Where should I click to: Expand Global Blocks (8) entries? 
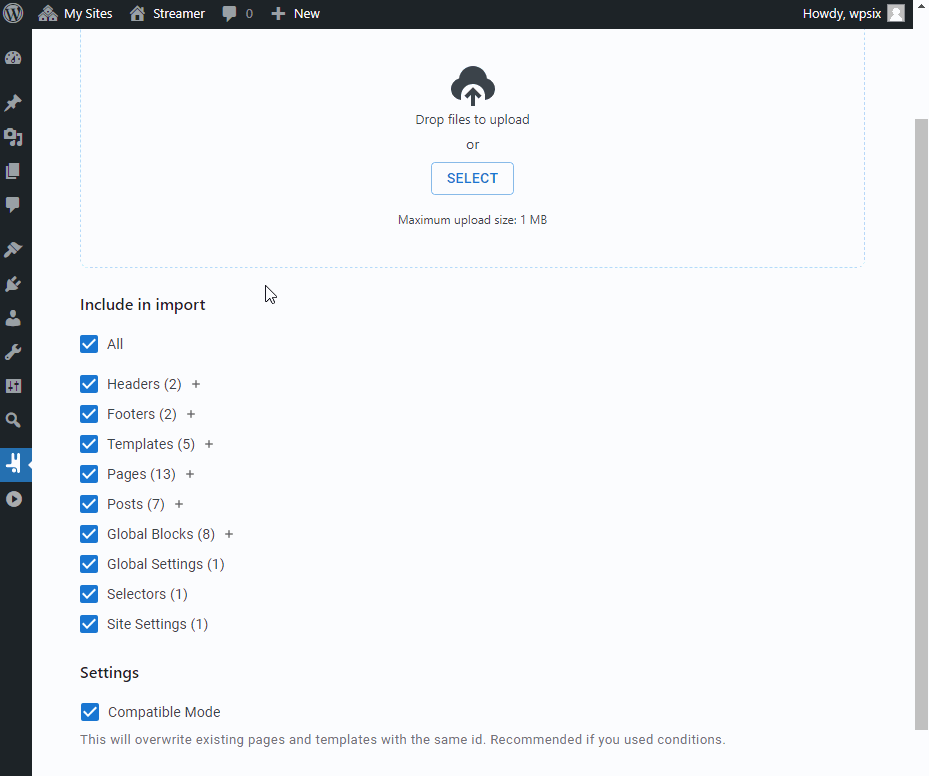[x=228, y=534]
